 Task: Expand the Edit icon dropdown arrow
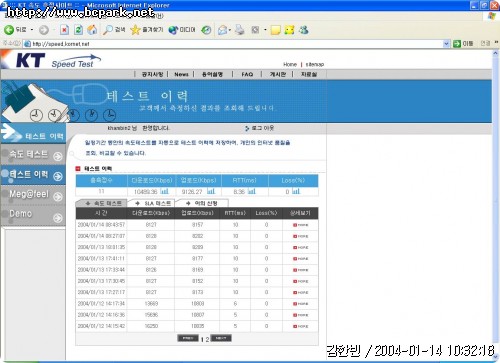[265, 30]
